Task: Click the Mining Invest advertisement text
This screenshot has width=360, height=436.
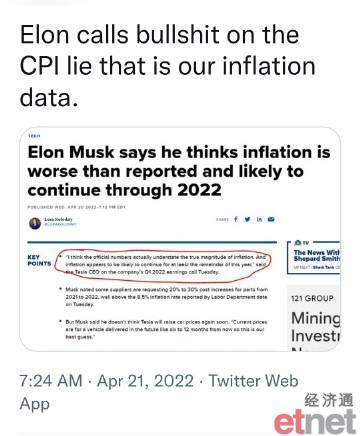Action: point(316,327)
